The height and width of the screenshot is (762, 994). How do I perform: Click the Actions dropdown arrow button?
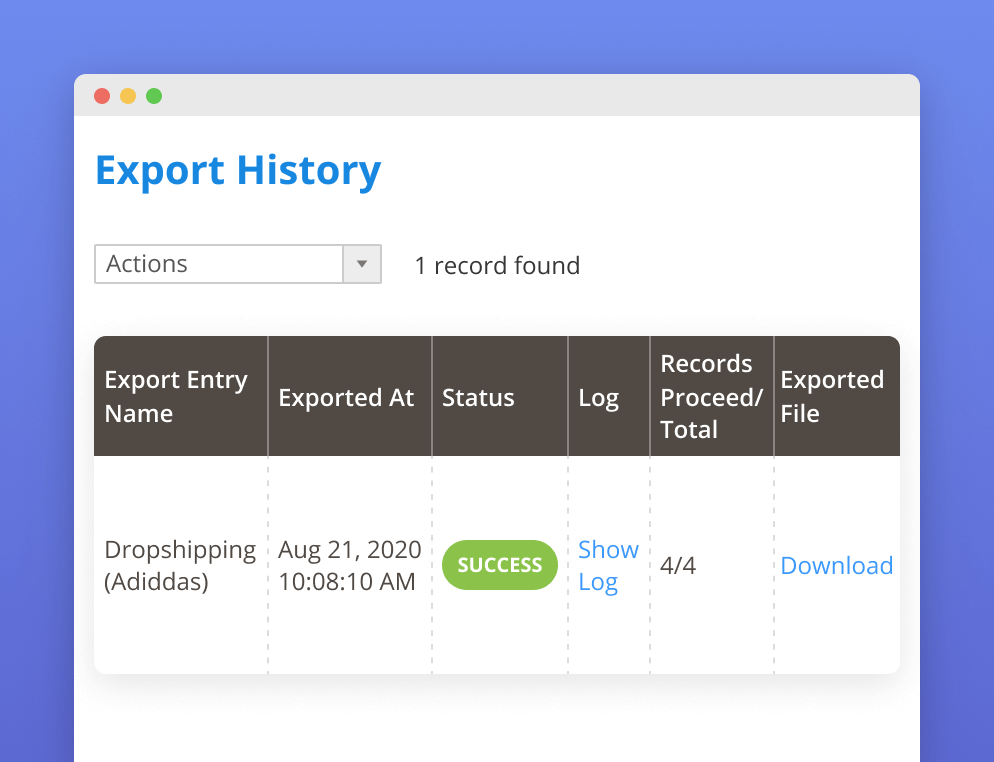pyautogui.click(x=362, y=263)
